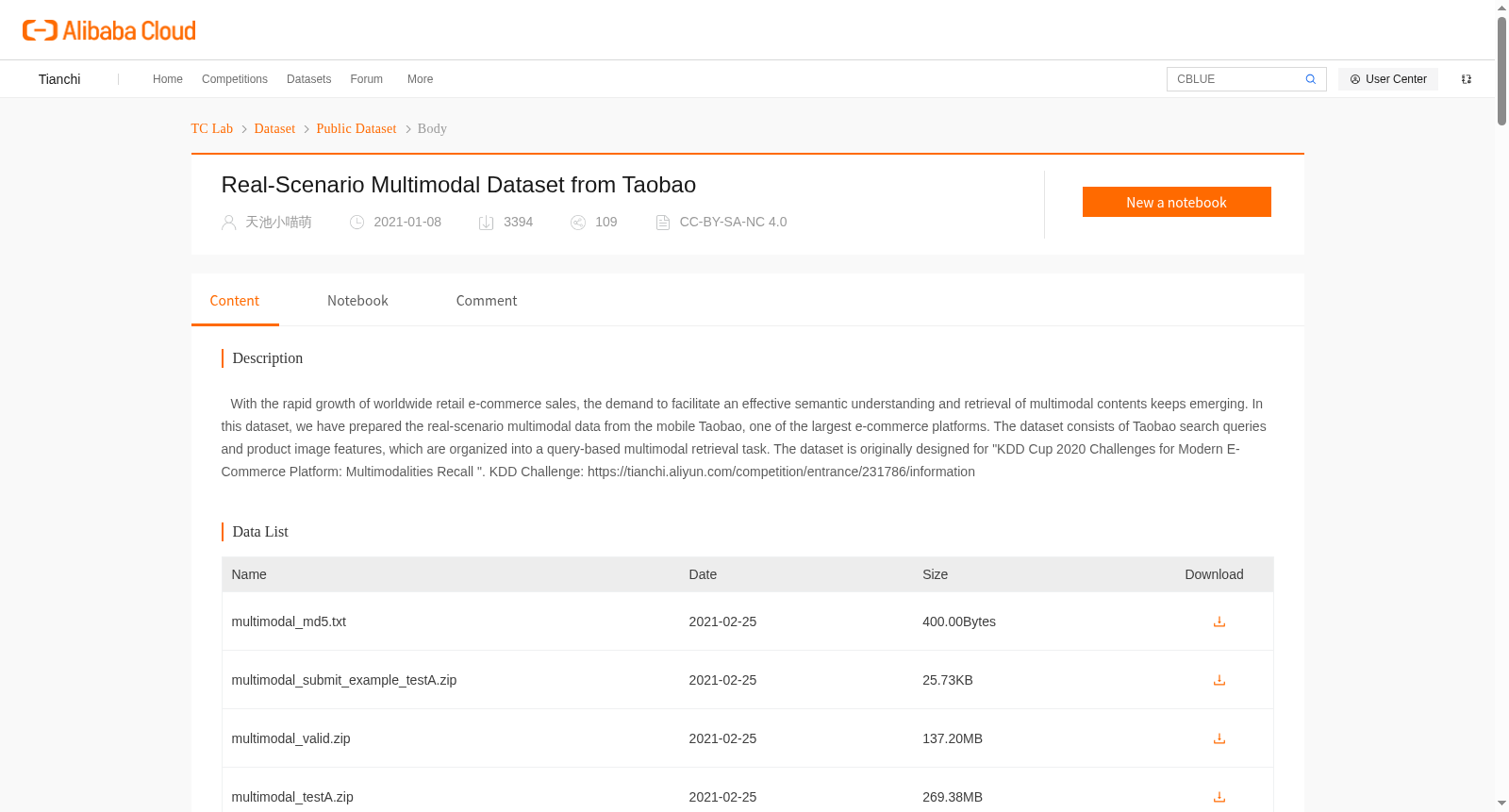Screen dimensions: 1509x812
Task: Click the Description section heading
Action: click(x=268, y=358)
